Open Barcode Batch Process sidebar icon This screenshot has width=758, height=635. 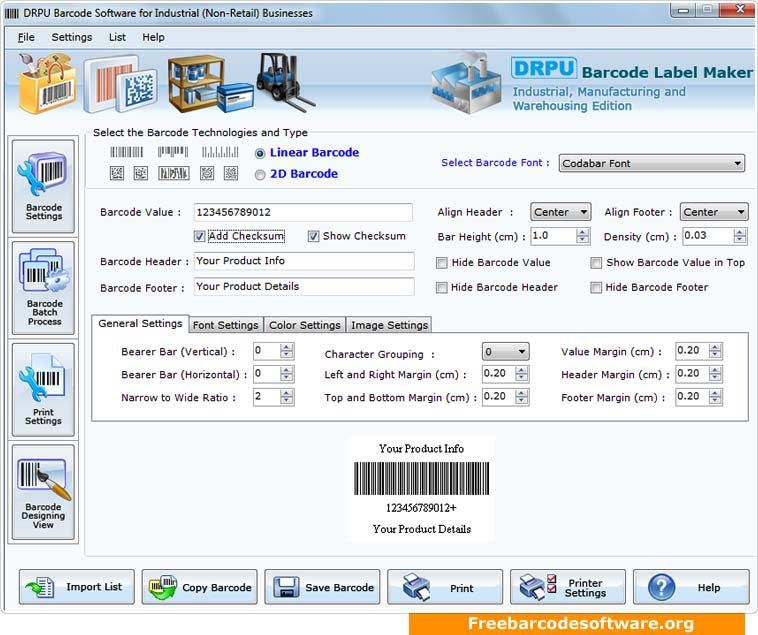point(44,288)
